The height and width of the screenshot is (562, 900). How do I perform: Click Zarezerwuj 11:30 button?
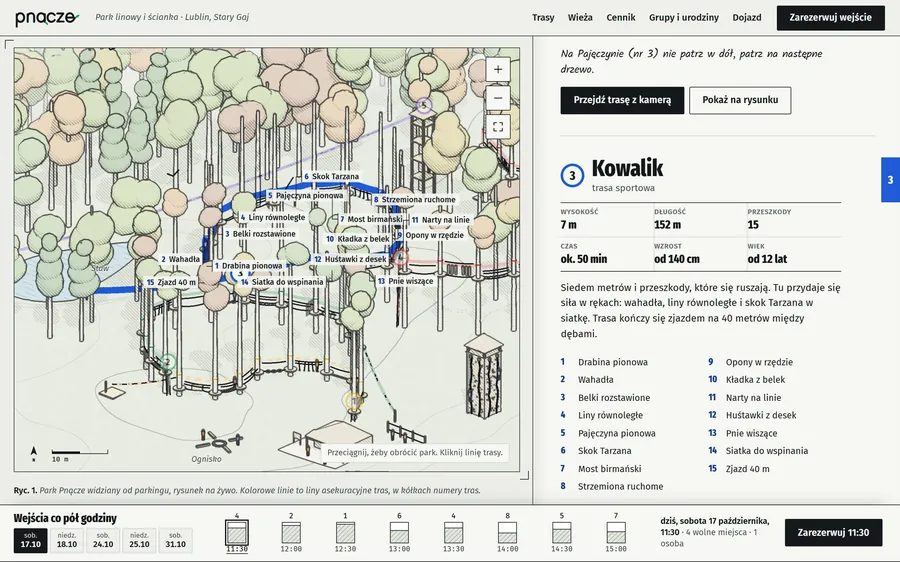833,533
